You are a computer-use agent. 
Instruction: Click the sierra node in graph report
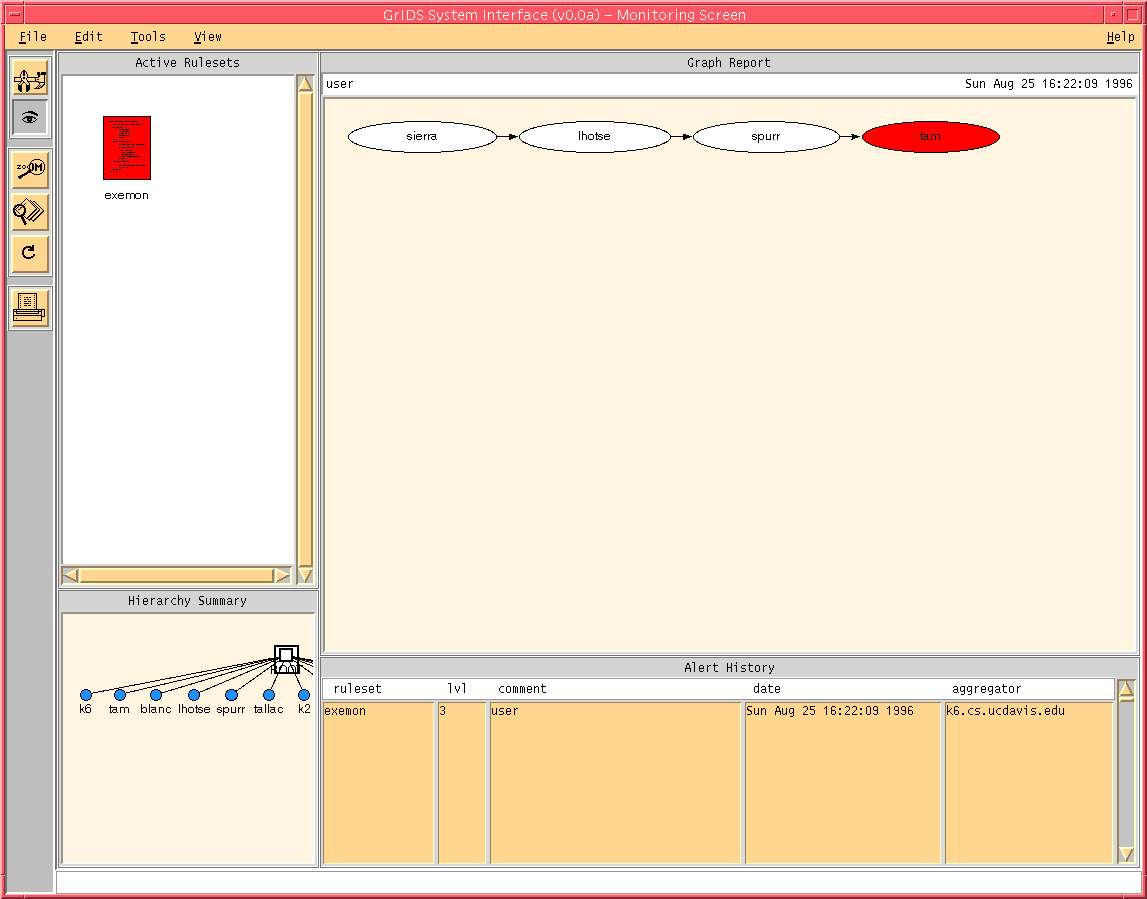[x=422, y=137]
